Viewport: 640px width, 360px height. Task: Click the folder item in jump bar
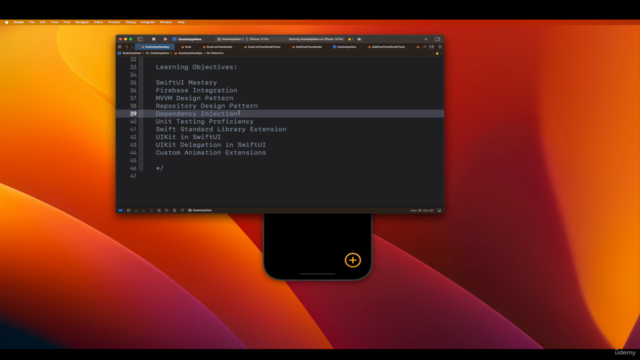pos(158,53)
